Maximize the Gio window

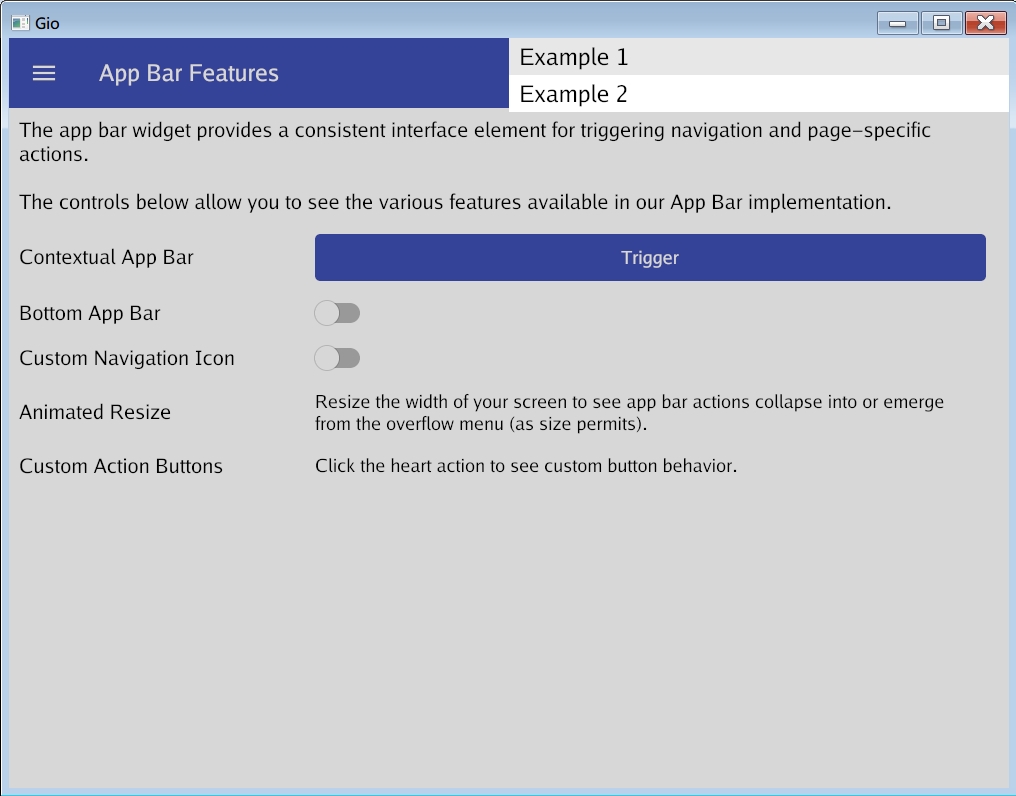[x=941, y=23]
